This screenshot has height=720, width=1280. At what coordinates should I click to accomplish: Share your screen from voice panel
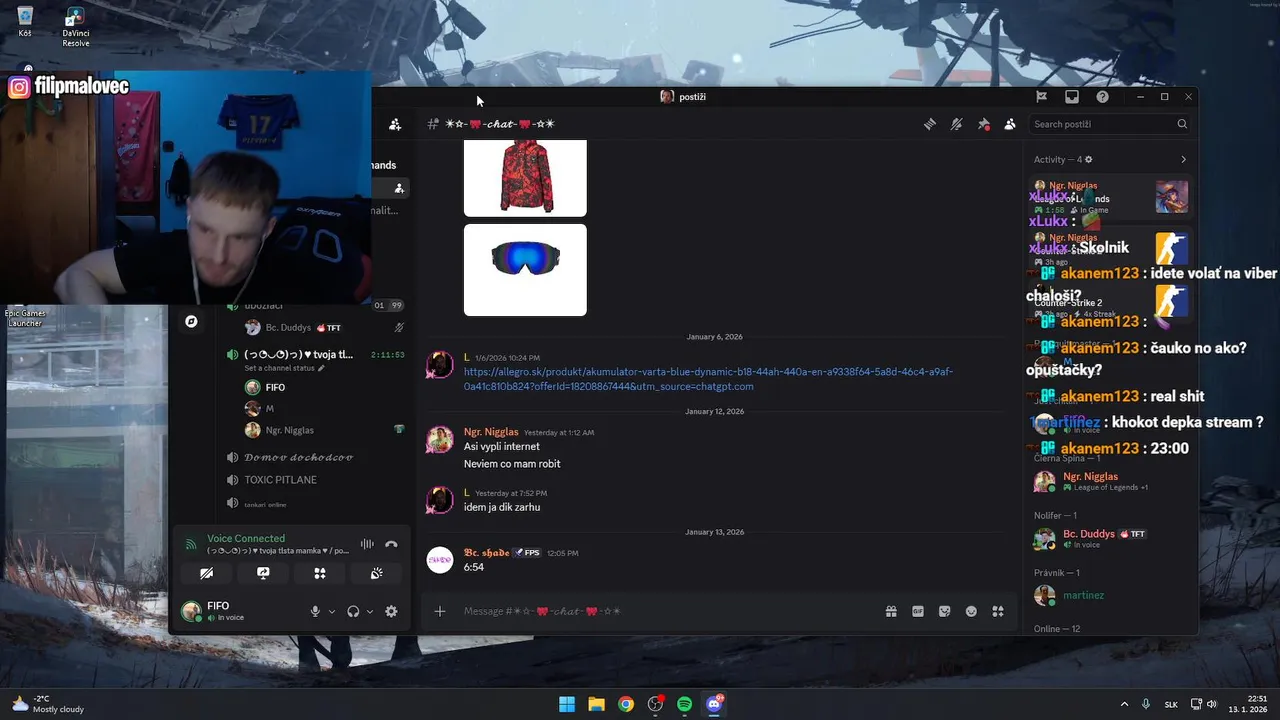pyautogui.click(x=263, y=573)
